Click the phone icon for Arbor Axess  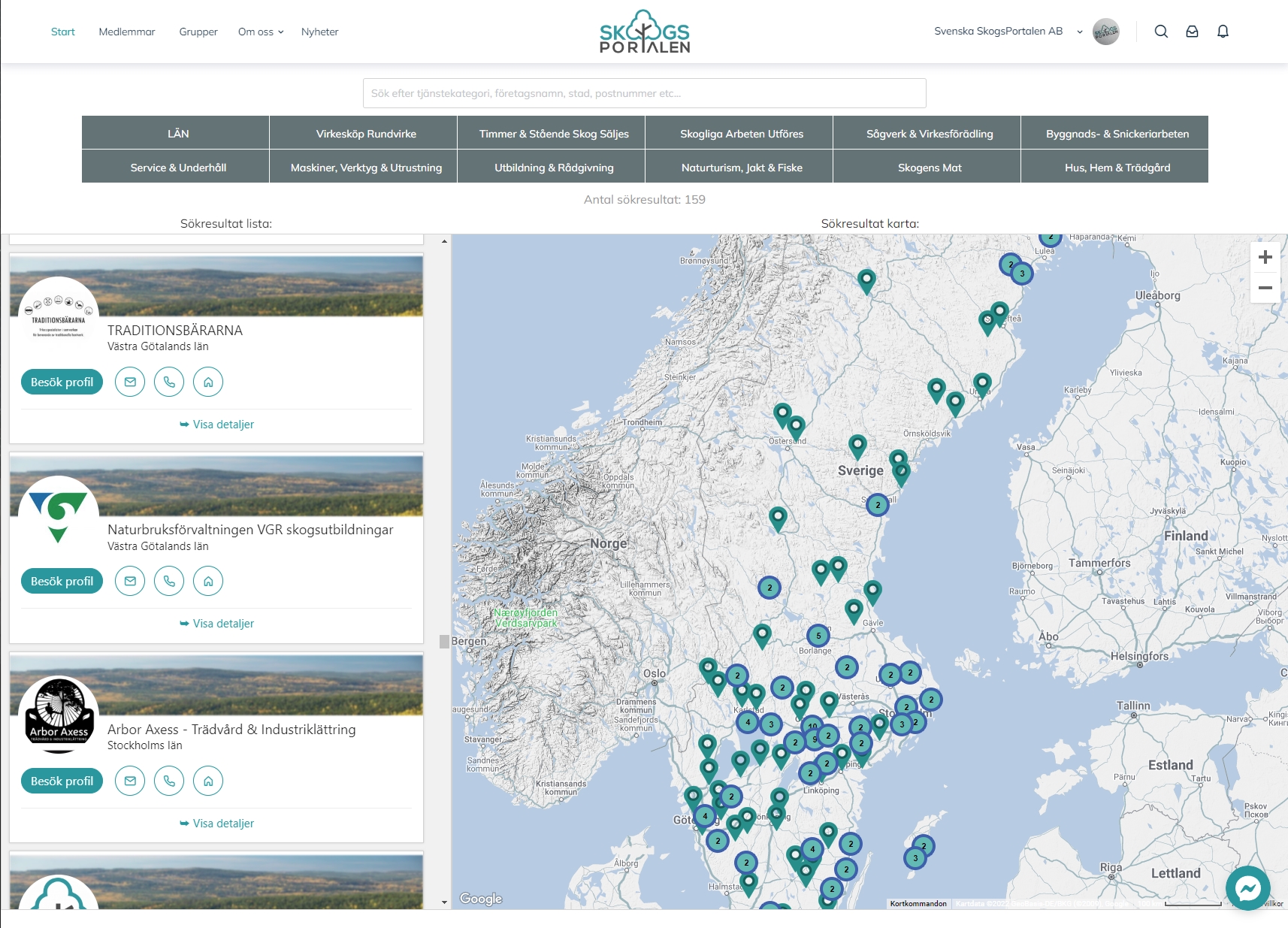point(169,781)
